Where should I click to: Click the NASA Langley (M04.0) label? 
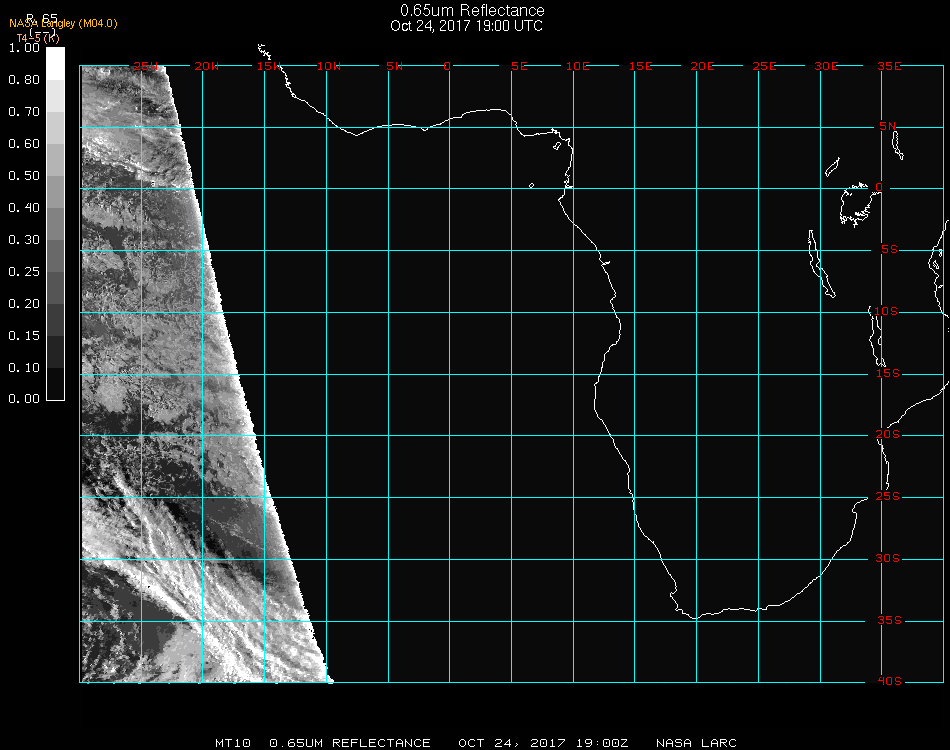coord(63,24)
